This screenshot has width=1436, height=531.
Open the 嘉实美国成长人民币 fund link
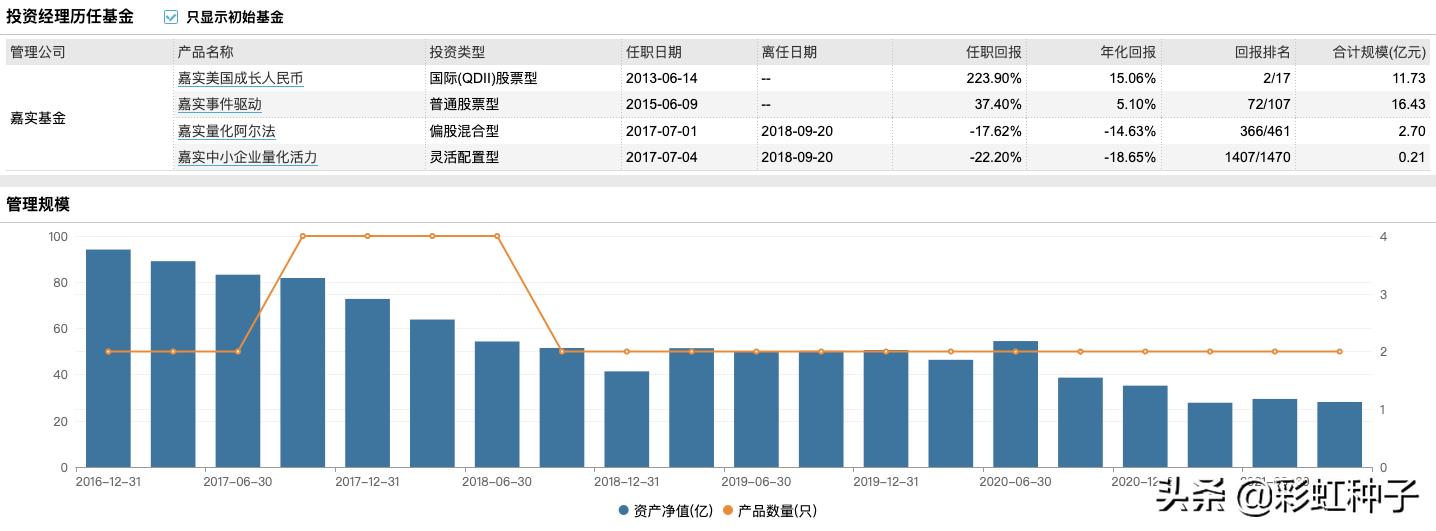240,78
